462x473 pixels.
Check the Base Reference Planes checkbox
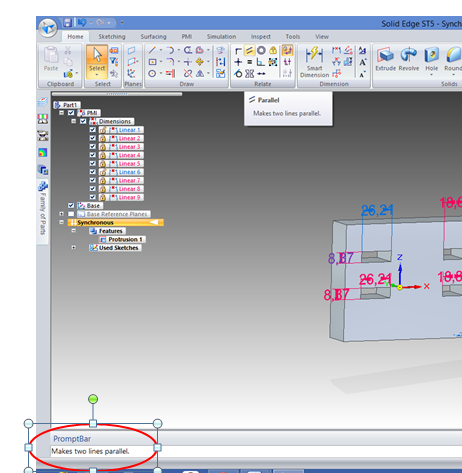point(71,214)
